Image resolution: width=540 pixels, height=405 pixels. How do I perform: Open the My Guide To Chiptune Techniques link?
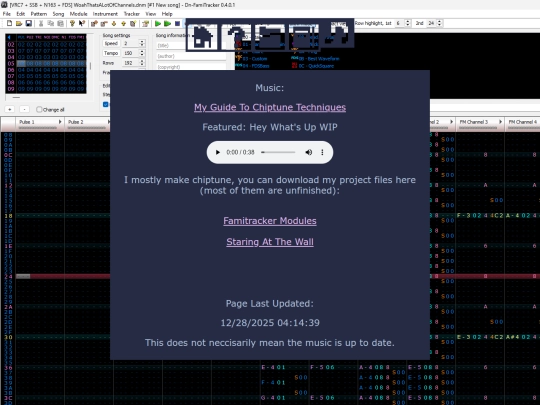pyautogui.click(x=270, y=107)
